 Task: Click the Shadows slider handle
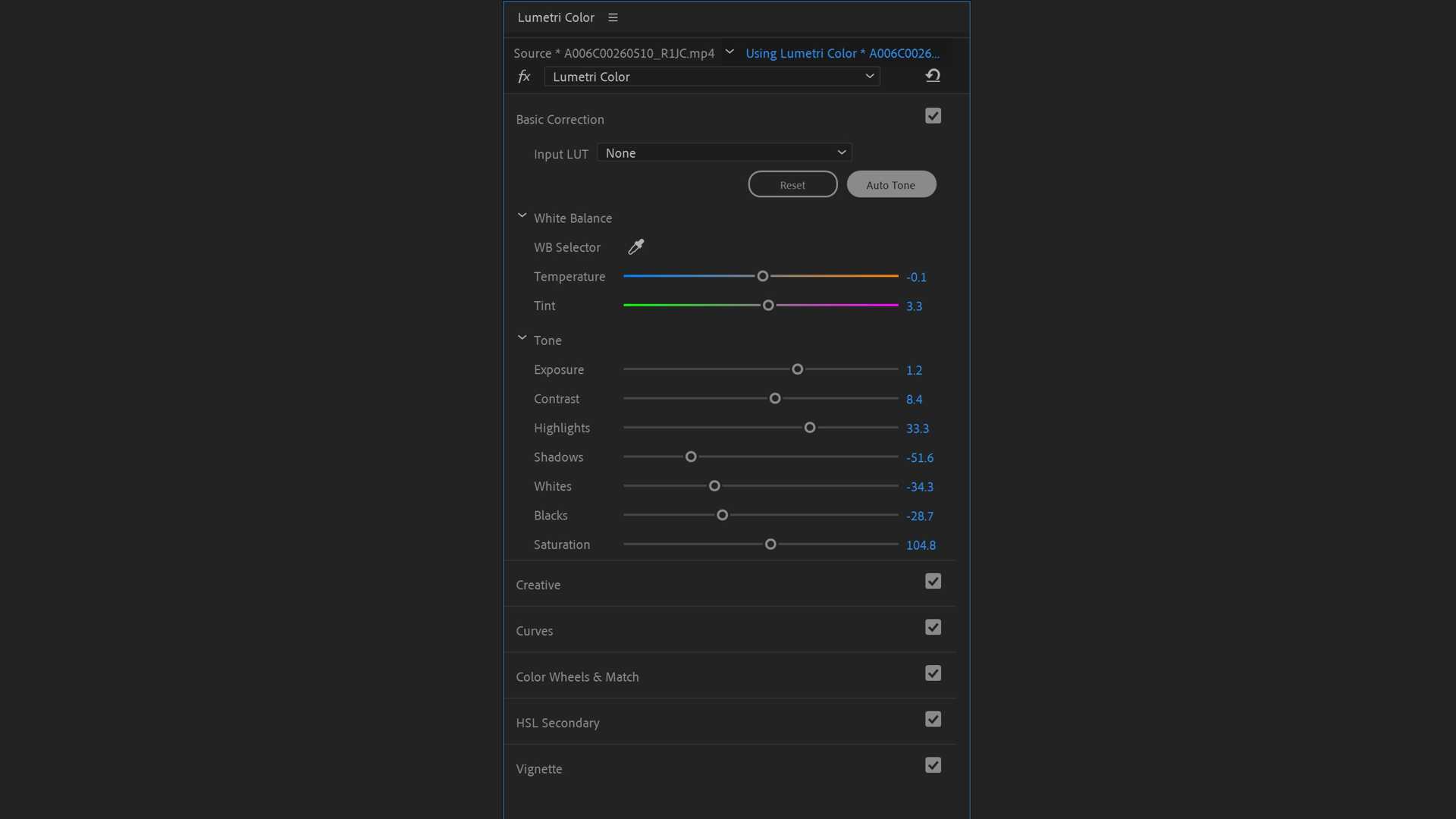click(x=691, y=457)
